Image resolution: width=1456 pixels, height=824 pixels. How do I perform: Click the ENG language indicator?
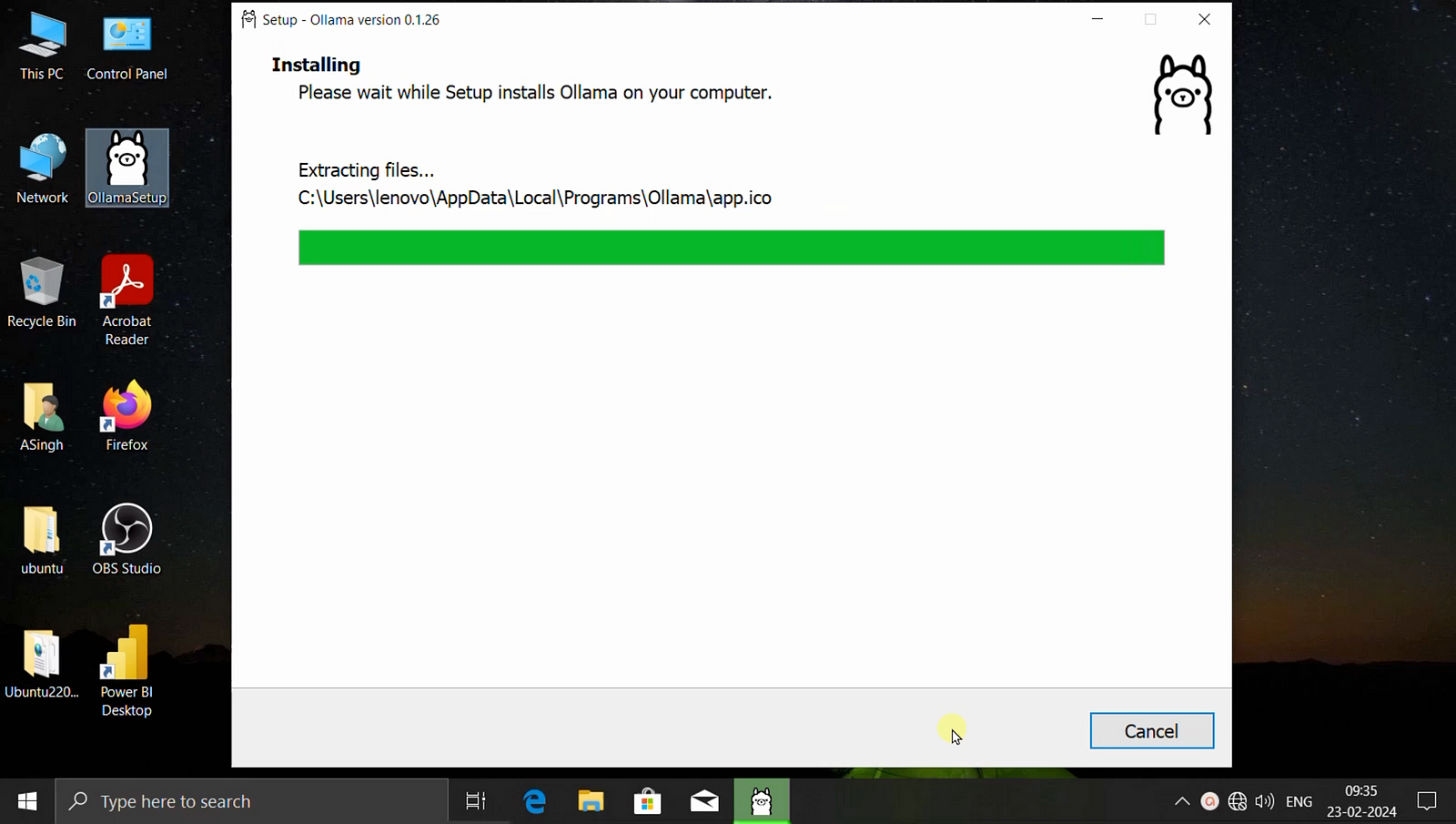(1299, 801)
